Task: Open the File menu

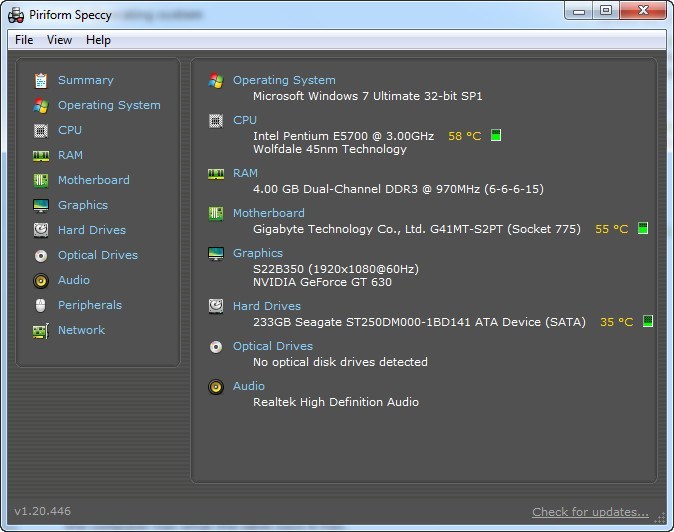Action: pos(24,40)
